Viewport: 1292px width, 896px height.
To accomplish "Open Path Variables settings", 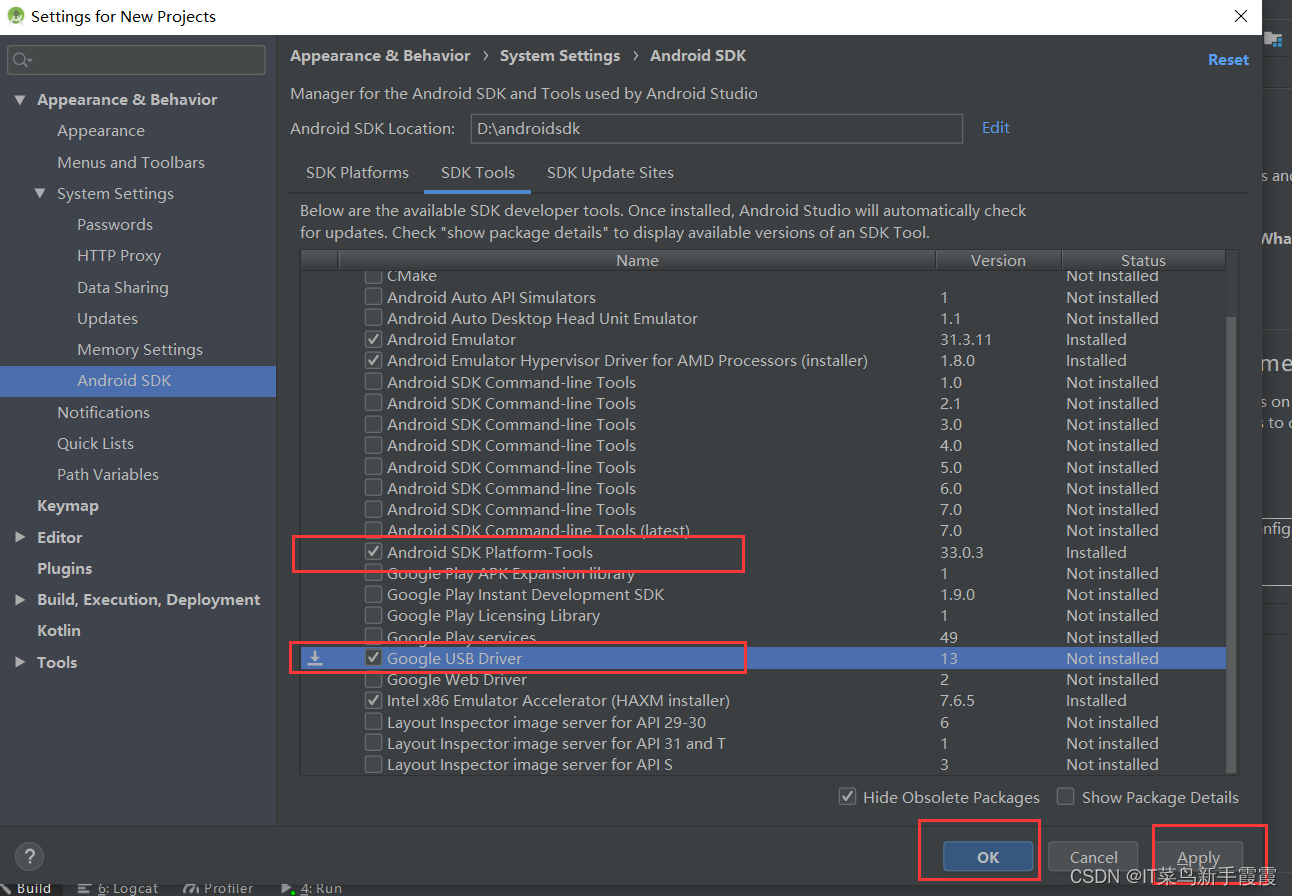I will pos(108,474).
